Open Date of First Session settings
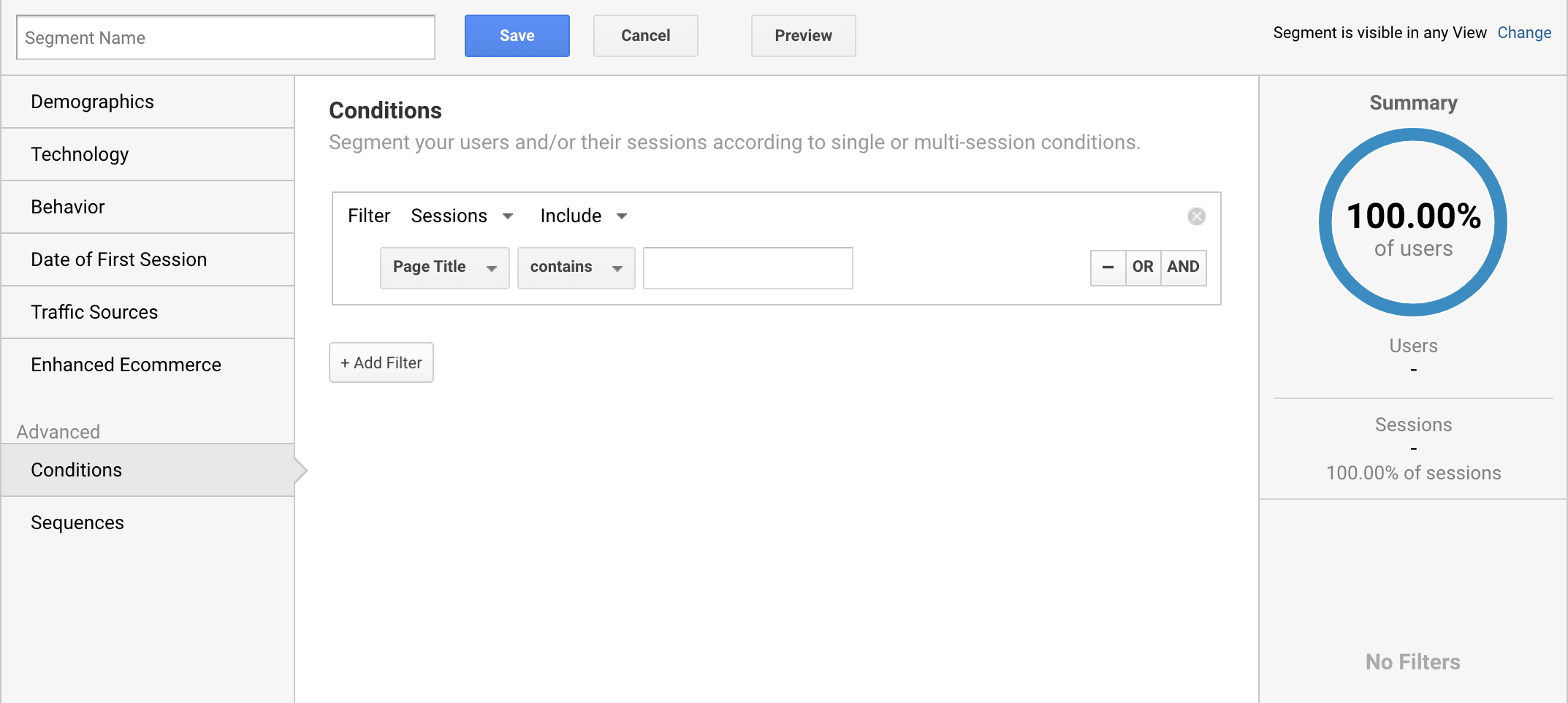The image size is (1568, 703). click(118, 259)
